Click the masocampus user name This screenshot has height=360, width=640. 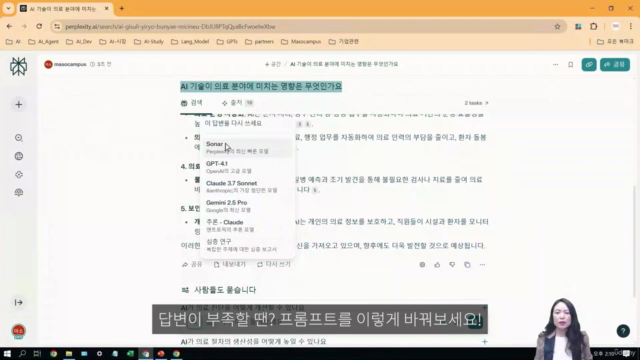coord(70,64)
